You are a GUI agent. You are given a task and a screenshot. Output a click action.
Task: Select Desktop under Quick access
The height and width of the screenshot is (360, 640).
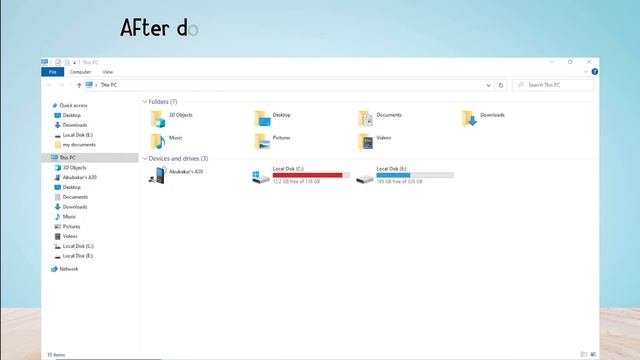pyautogui.click(x=71, y=115)
